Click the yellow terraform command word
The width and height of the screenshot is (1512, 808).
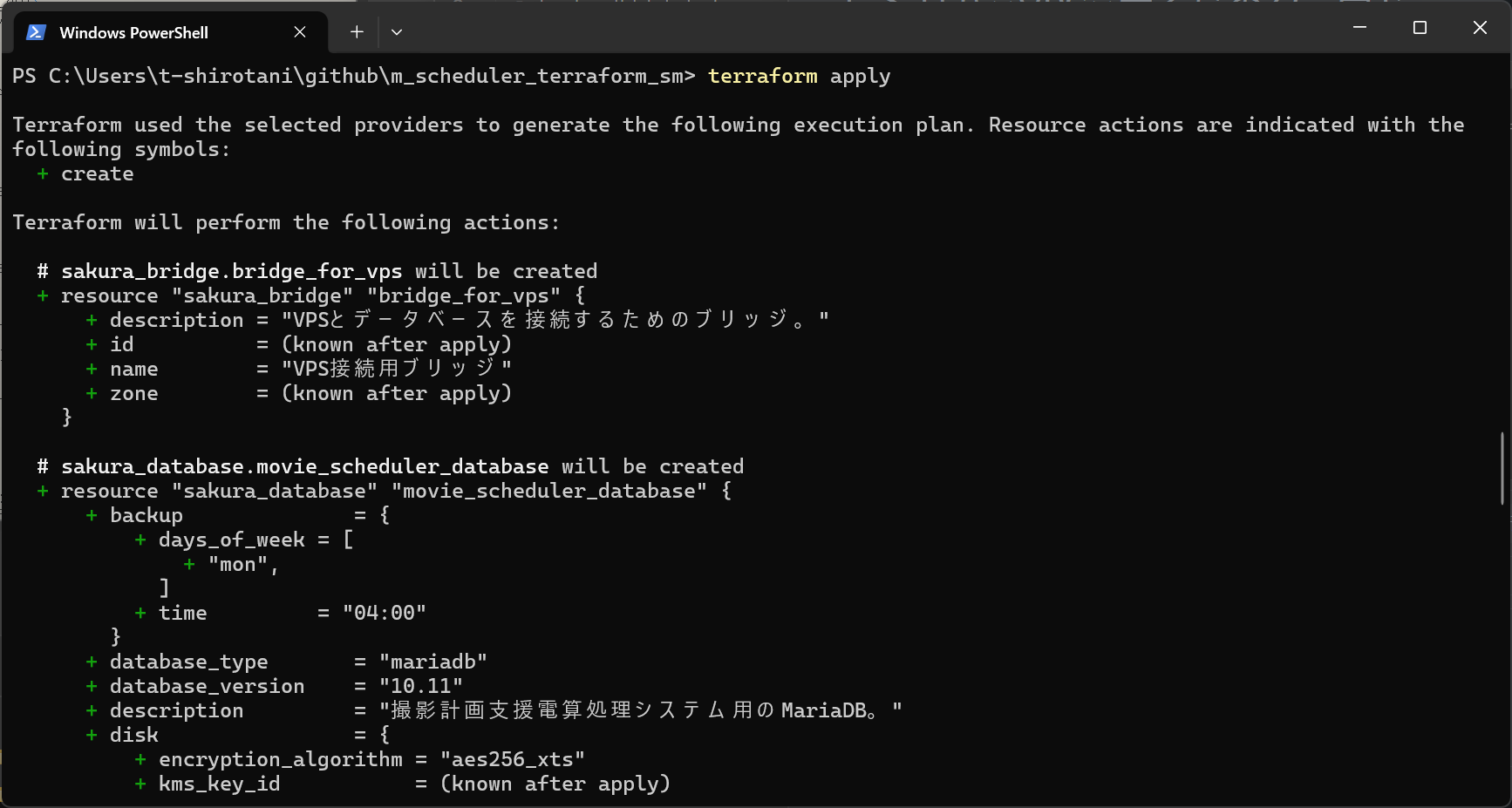click(x=762, y=76)
